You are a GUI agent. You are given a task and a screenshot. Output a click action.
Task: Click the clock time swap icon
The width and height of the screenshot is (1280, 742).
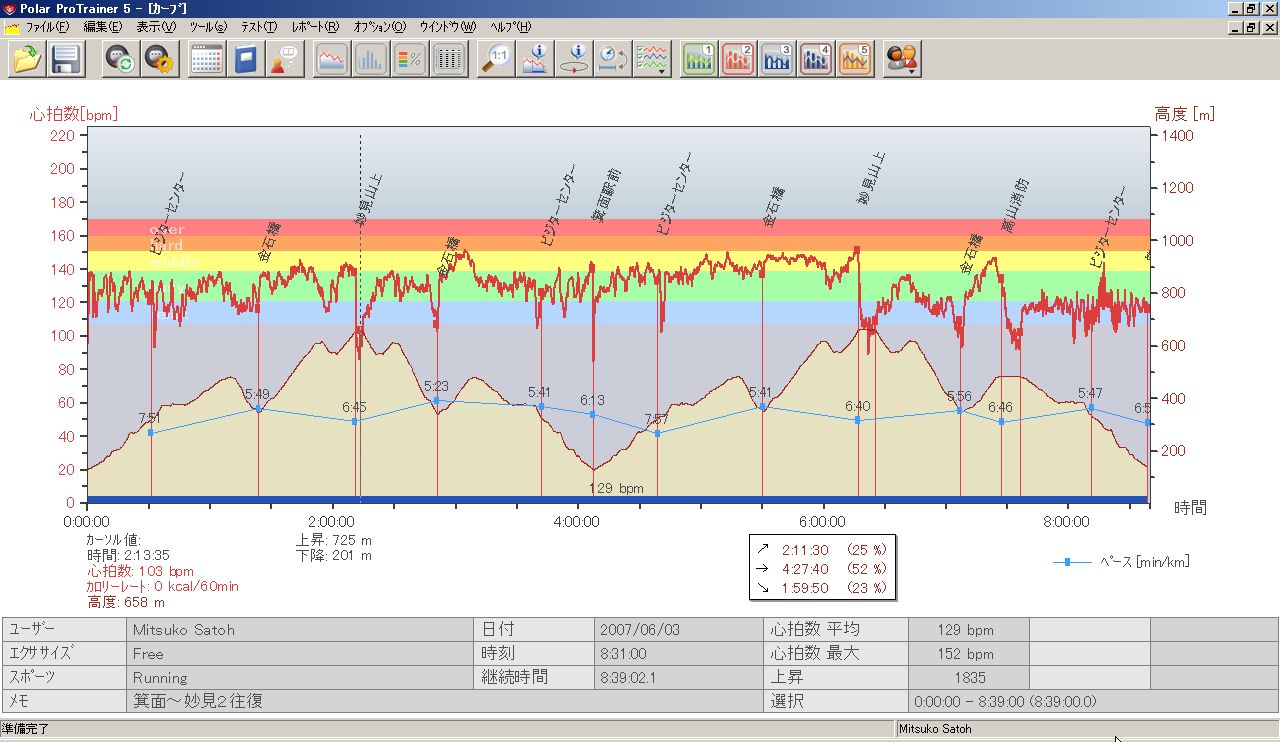point(613,59)
